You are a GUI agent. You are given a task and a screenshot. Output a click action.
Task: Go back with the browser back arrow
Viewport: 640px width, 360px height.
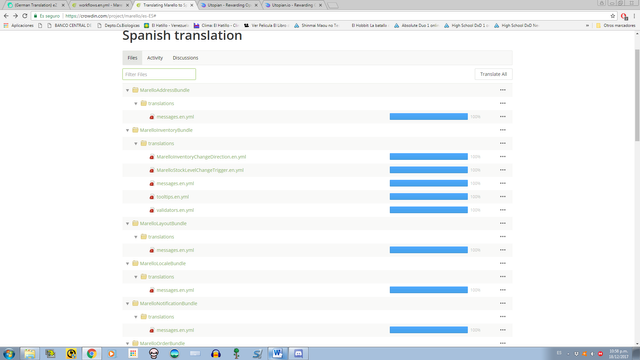click(6, 16)
